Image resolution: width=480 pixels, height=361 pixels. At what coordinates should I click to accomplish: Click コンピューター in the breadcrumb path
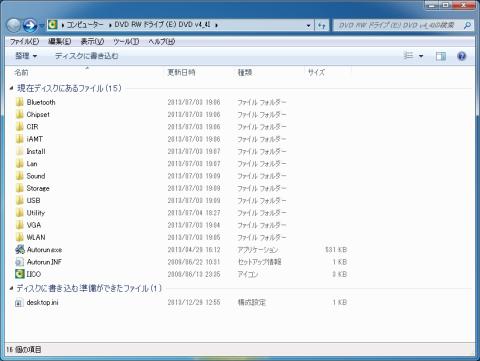pos(85,25)
